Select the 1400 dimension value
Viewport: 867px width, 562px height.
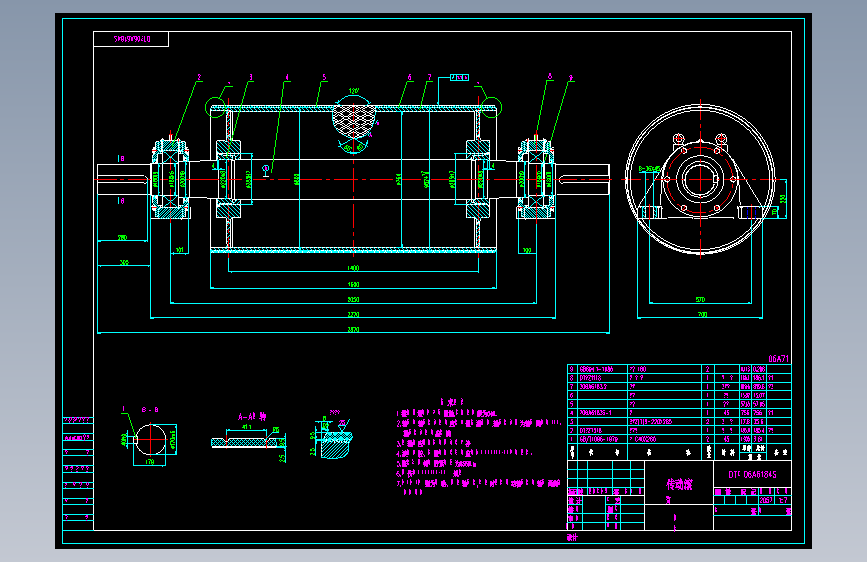353,268
